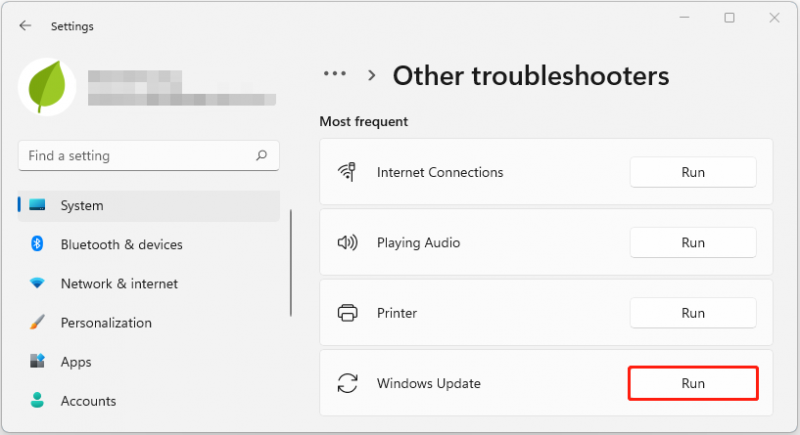Click the Internet Connections label
The image size is (800, 435).
[x=440, y=172]
